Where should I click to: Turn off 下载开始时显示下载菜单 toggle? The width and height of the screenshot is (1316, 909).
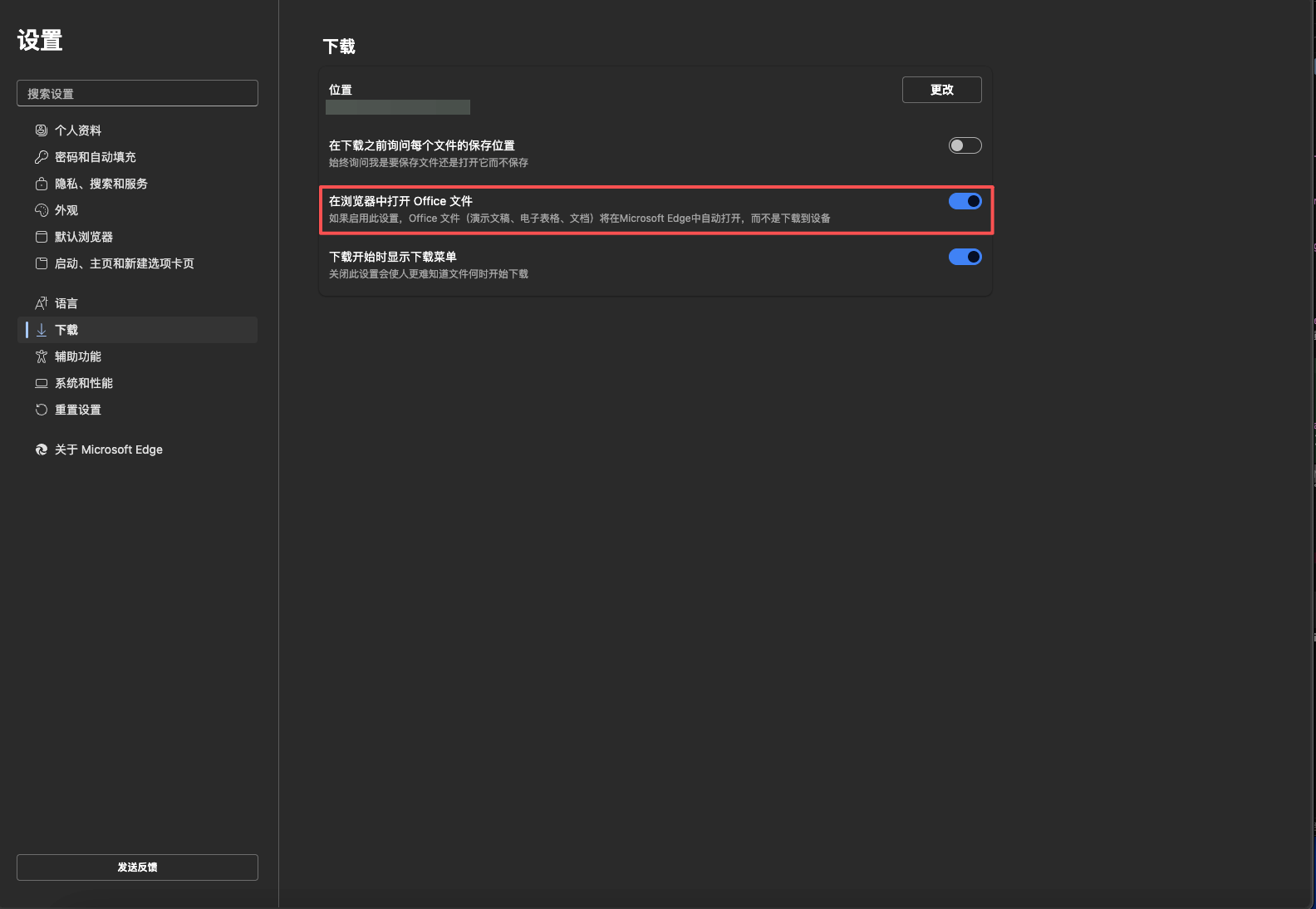pyautogui.click(x=965, y=257)
